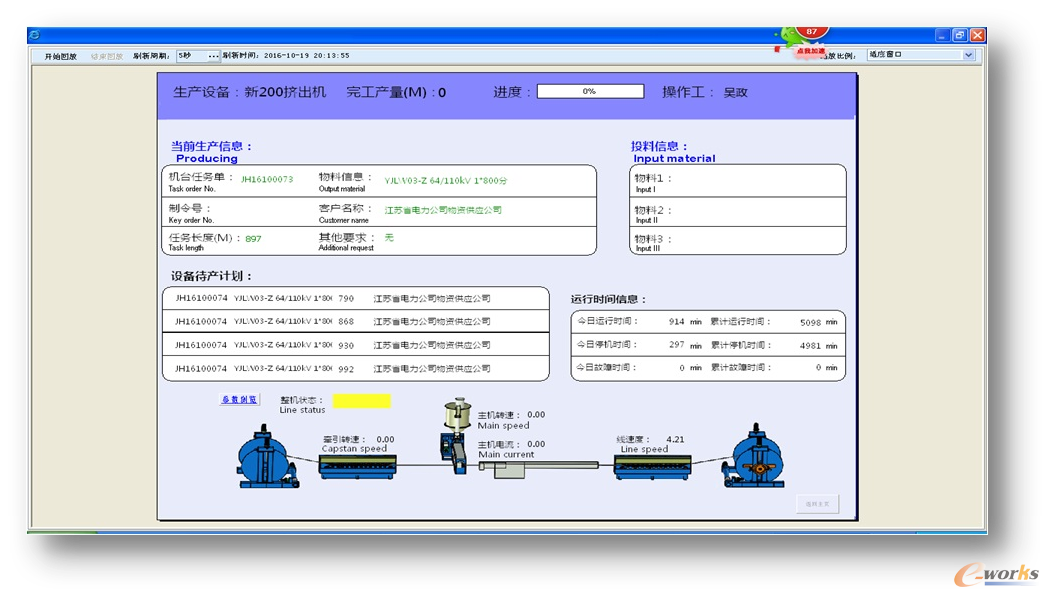Click the greyed 返回主页 button at bottom right
Viewport: 1049px width, 597px height.
click(x=818, y=504)
